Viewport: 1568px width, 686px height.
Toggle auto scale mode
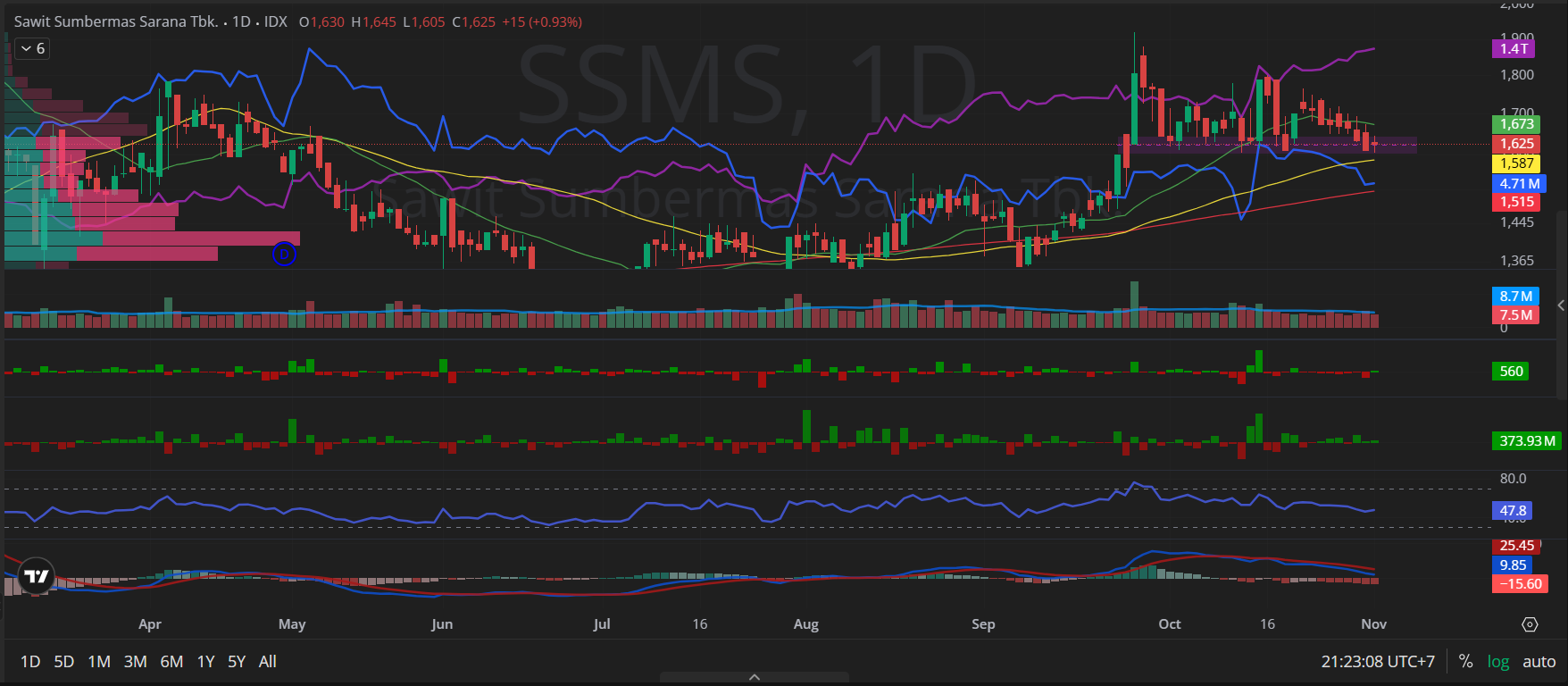(x=1539, y=662)
